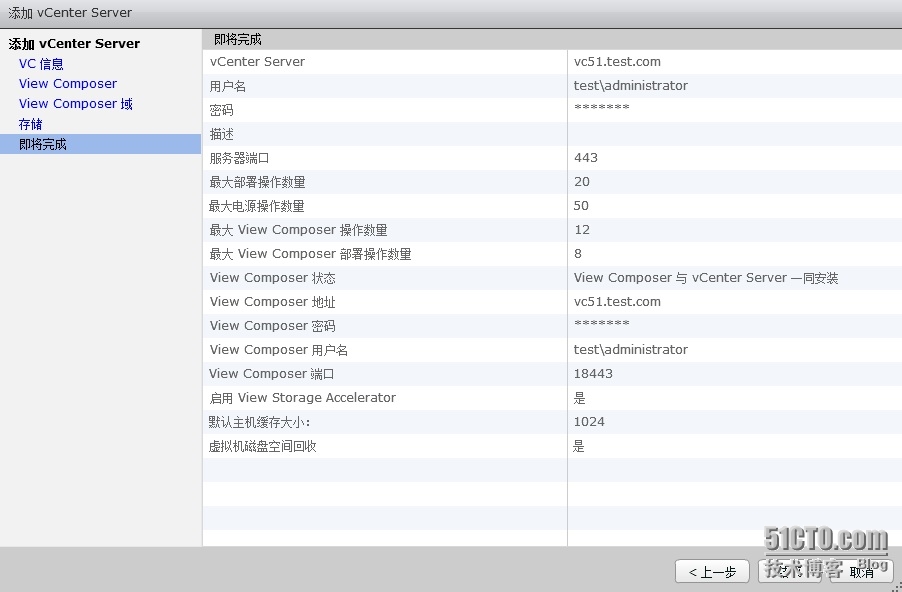Jump to the 存储 step
The height and width of the screenshot is (592, 902).
click(x=30, y=124)
